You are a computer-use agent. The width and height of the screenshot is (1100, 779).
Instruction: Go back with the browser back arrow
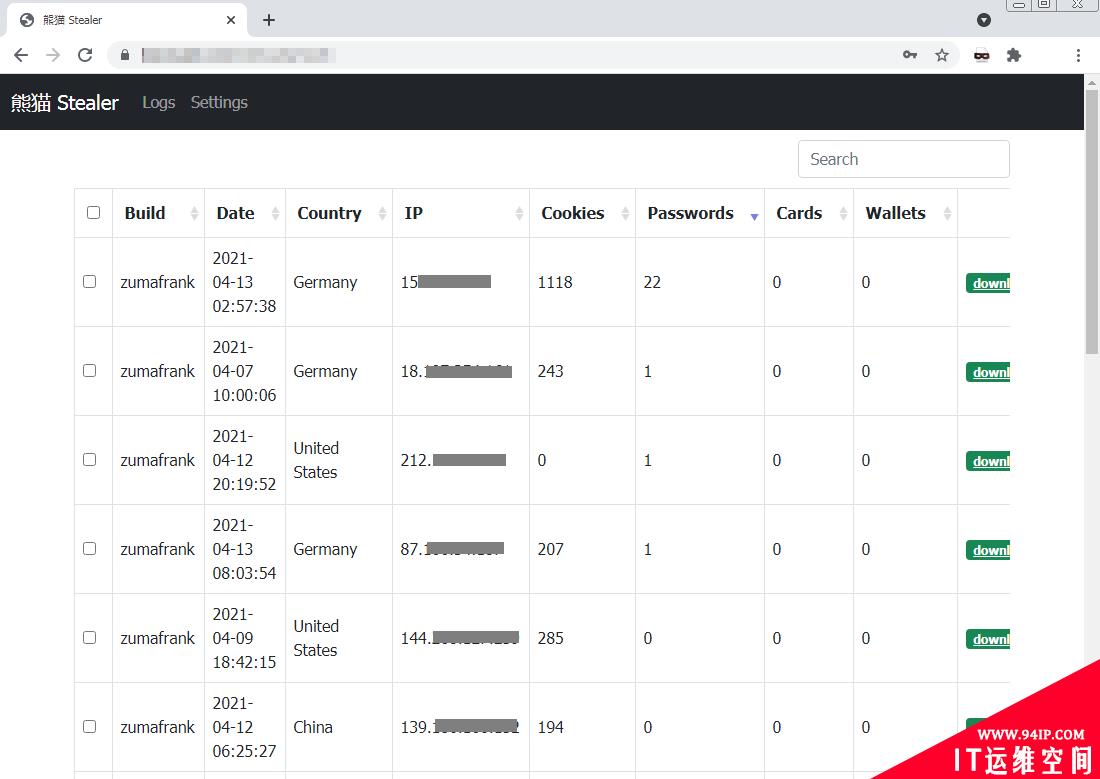tap(21, 55)
